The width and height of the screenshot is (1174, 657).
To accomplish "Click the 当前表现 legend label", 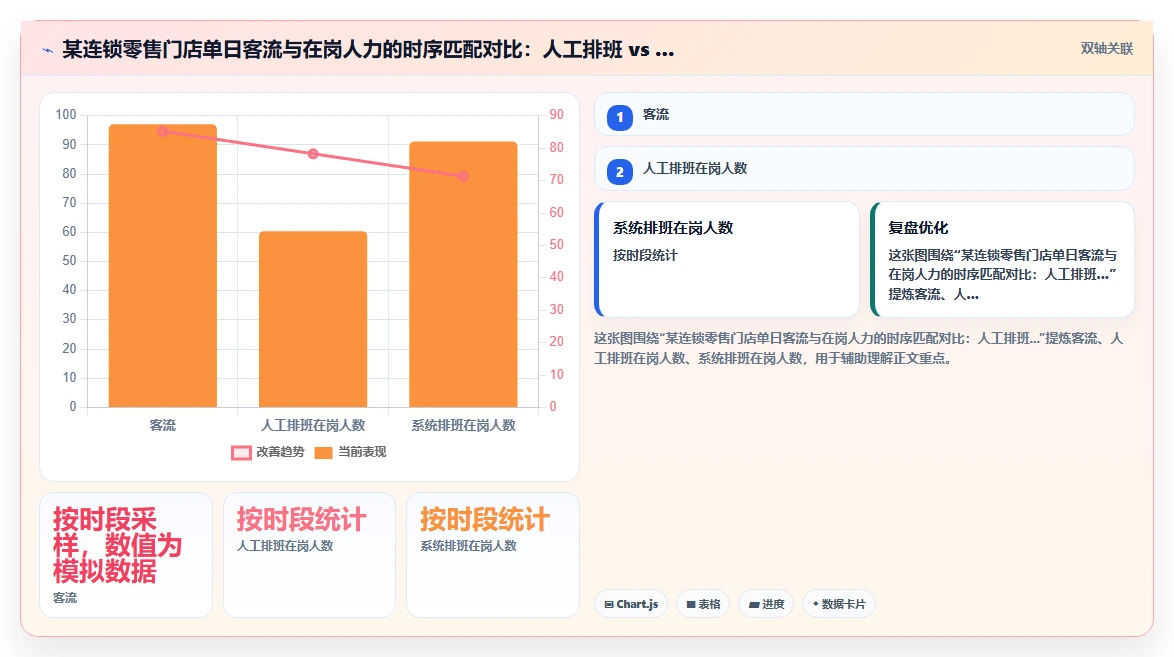I will [362, 452].
